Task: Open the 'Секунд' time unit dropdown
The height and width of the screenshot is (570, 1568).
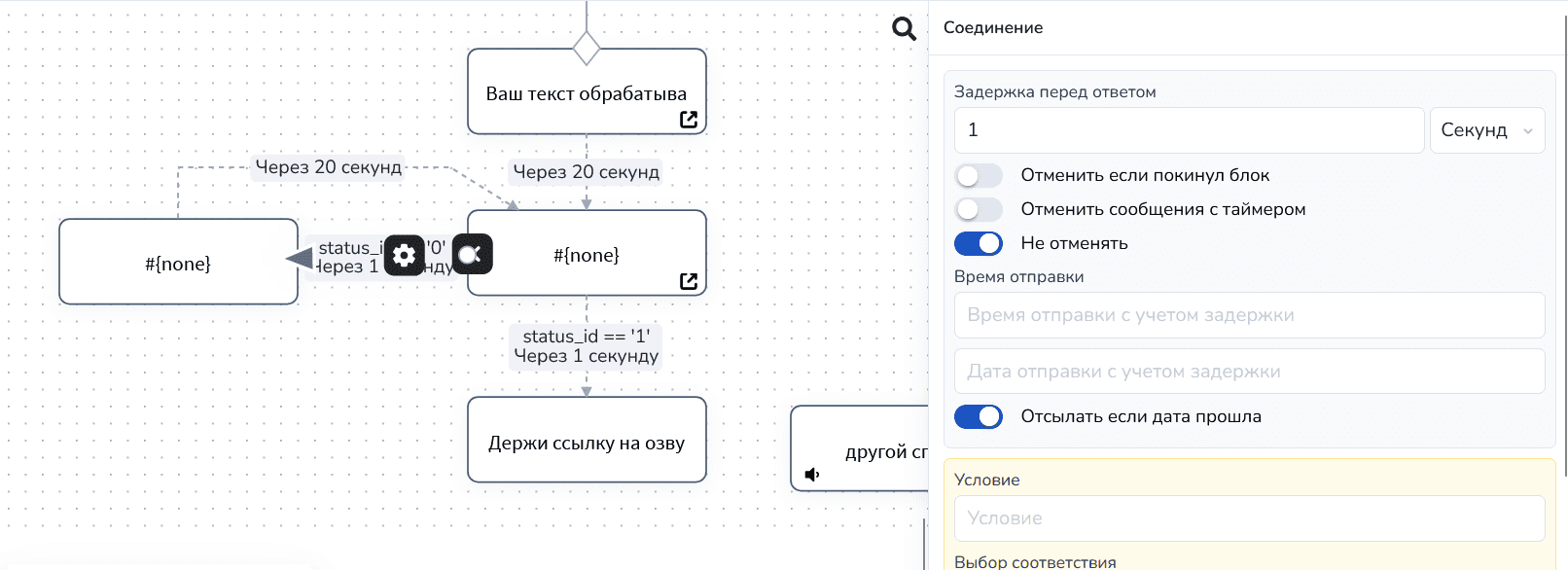Action: pyautogui.click(x=1486, y=131)
